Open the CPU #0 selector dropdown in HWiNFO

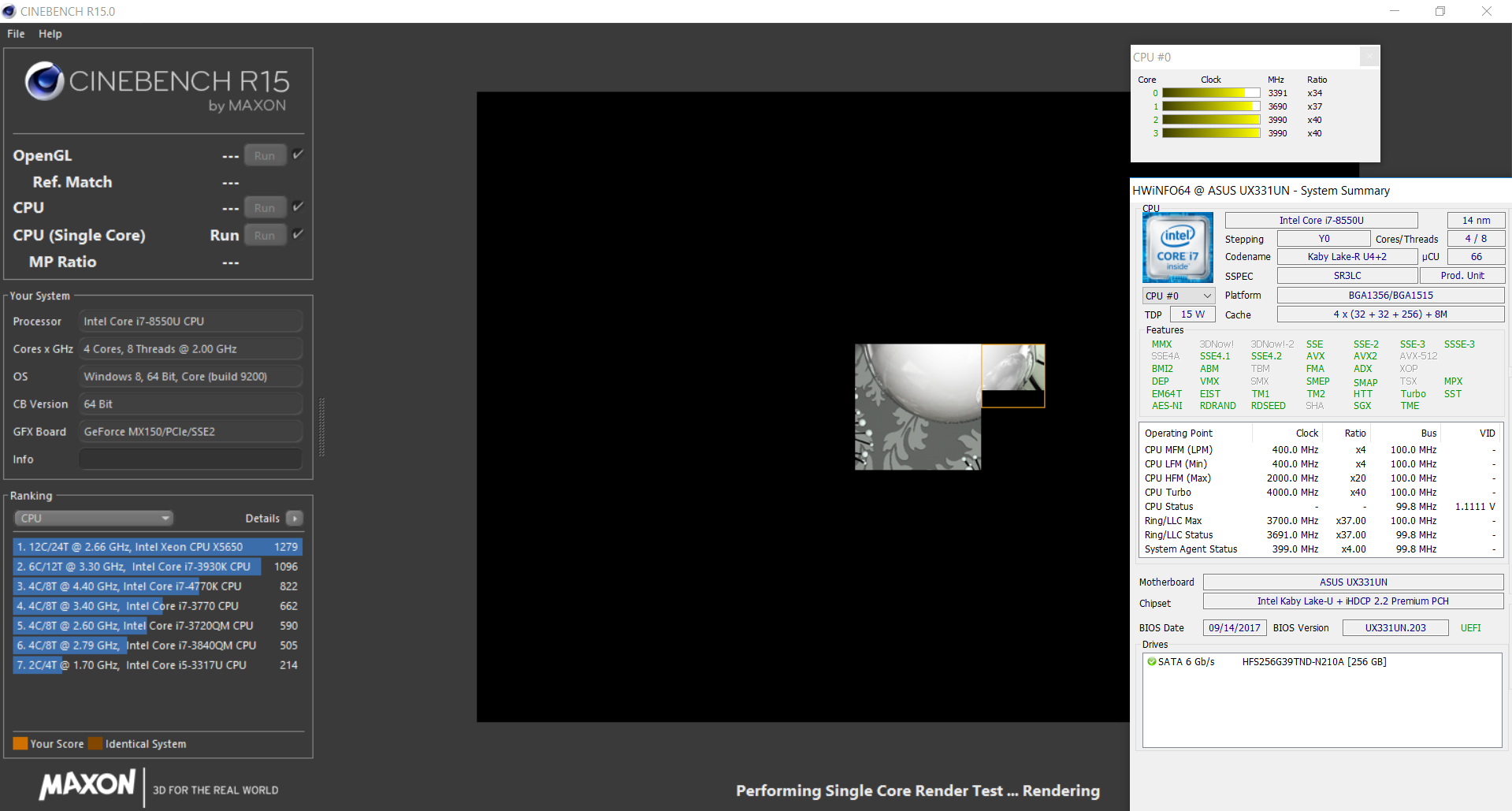(1179, 296)
